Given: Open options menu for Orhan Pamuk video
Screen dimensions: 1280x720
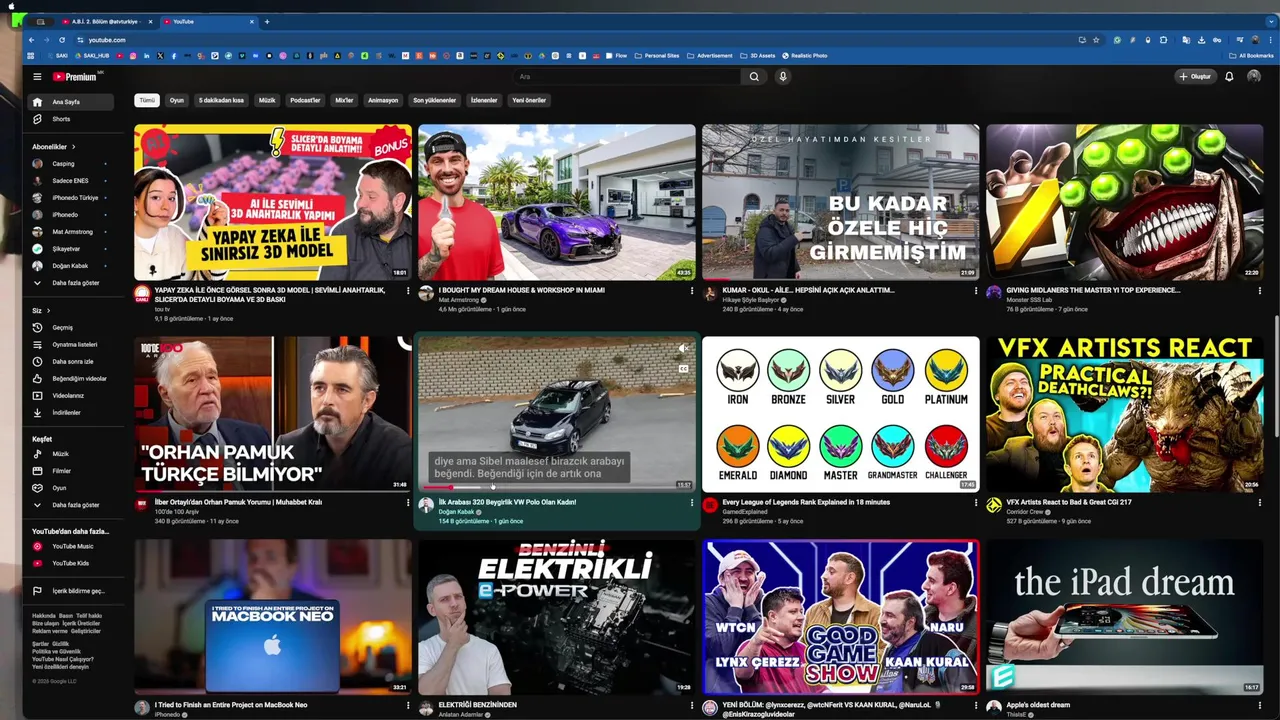Looking at the screenshot, I should tap(408, 503).
